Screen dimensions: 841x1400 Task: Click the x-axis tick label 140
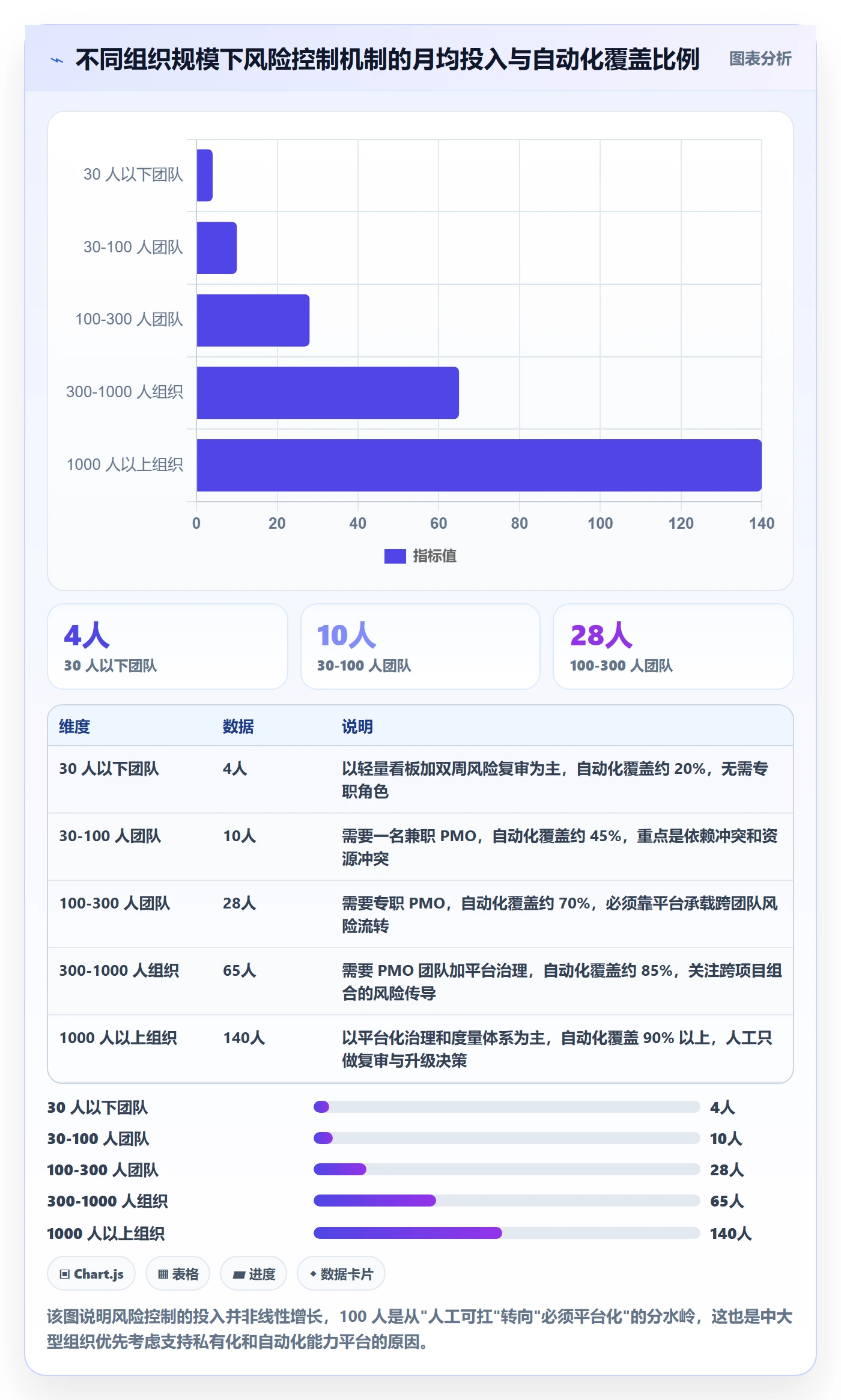pos(761,523)
